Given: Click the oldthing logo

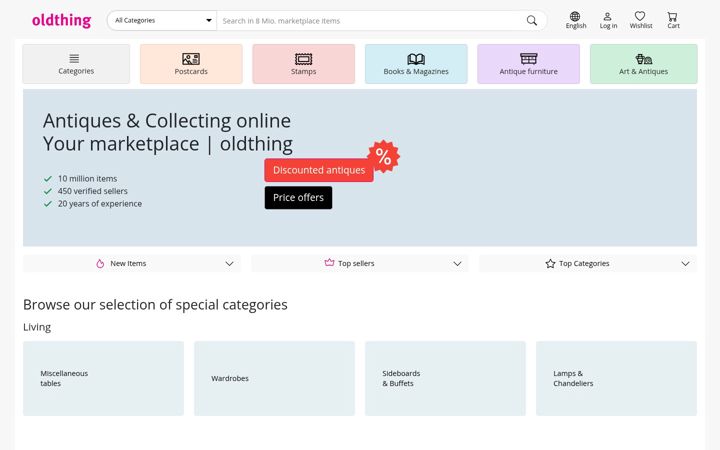Looking at the screenshot, I should (x=62, y=20).
